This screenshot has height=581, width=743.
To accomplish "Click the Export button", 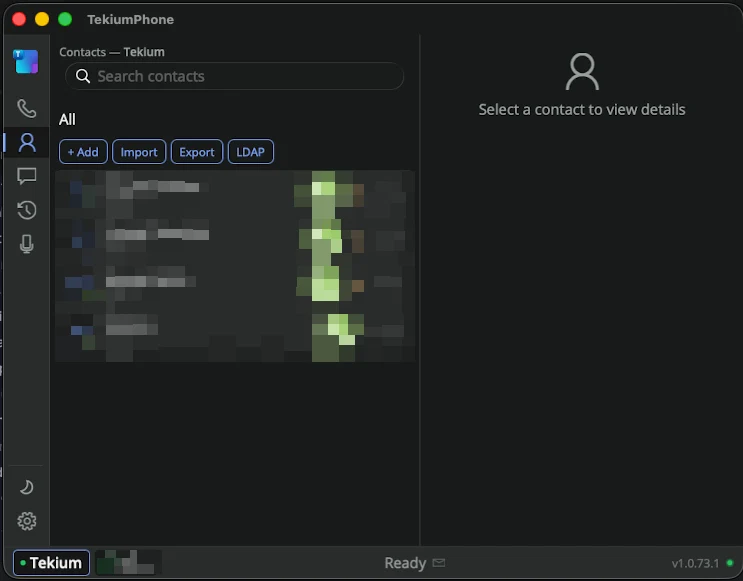I will (x=197, y=152).
